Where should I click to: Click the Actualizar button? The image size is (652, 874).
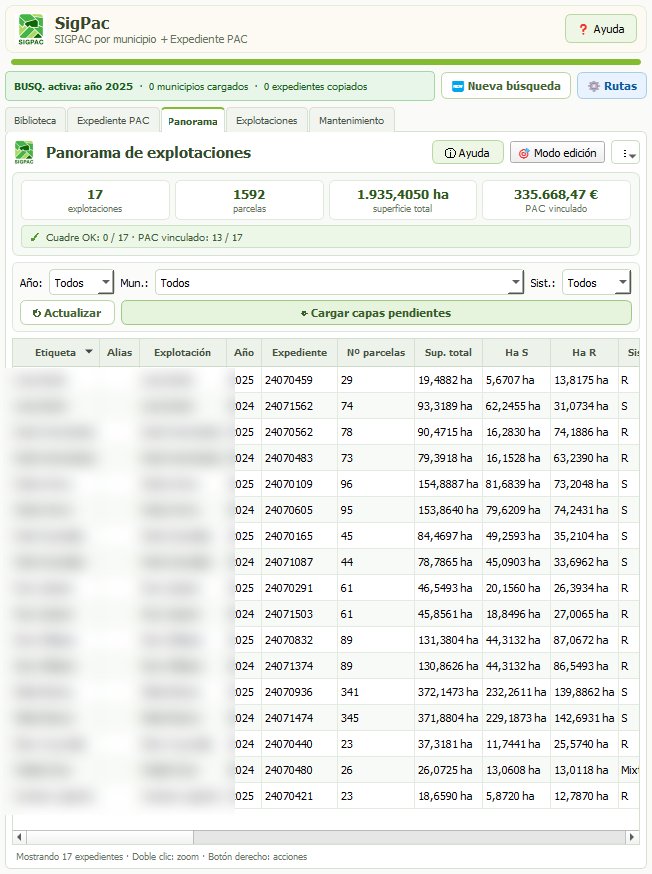(67, 313)
